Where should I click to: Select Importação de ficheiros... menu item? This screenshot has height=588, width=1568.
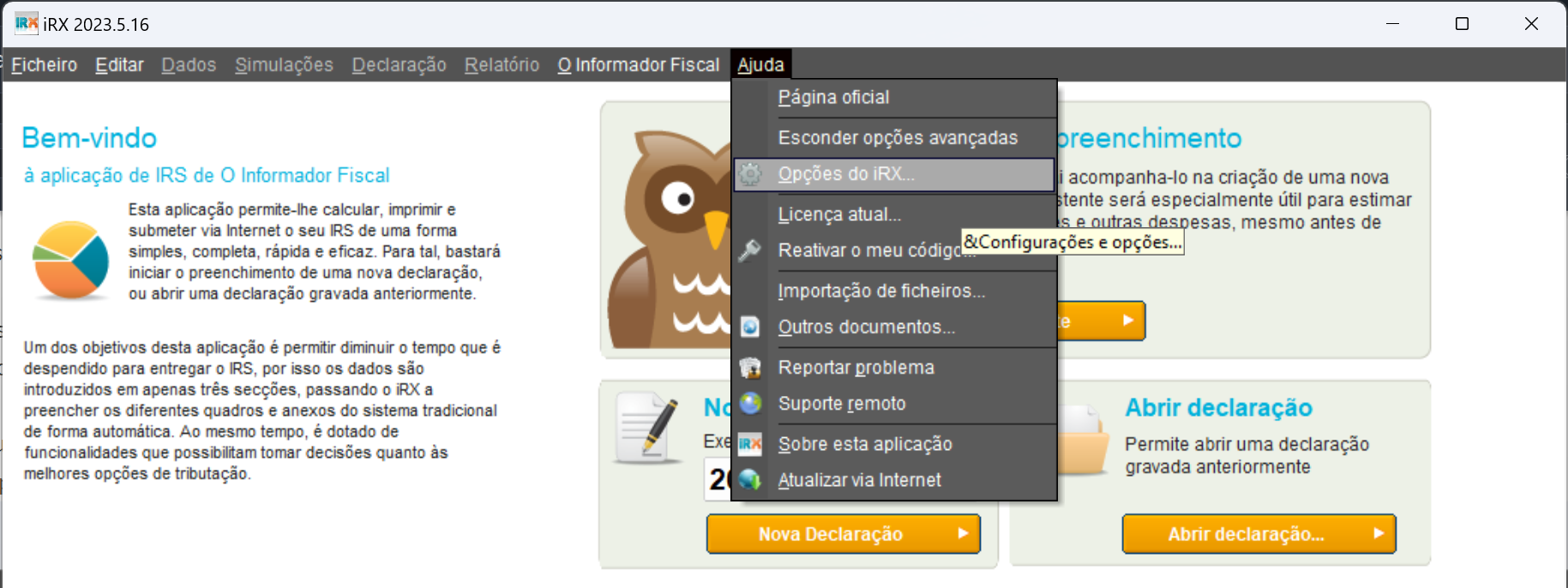[894, 291]
